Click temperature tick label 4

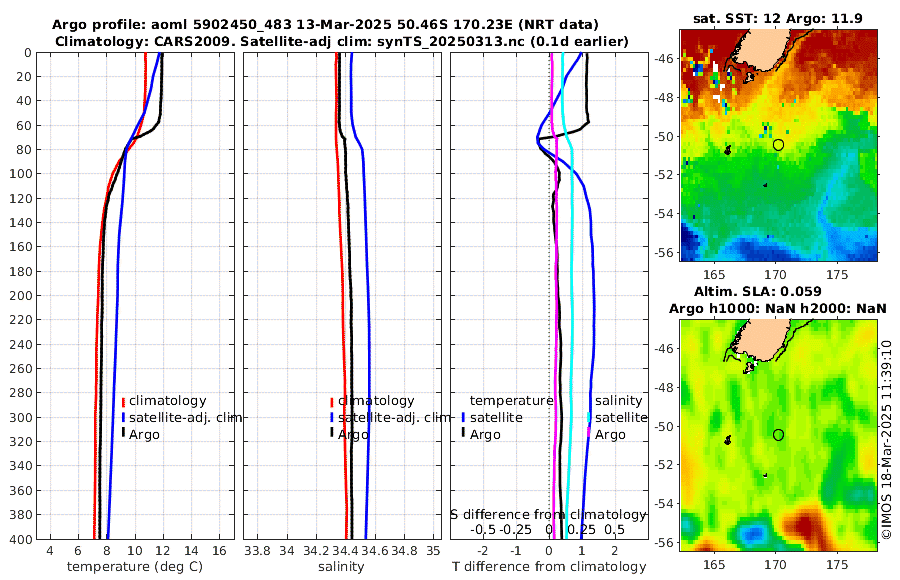point(50,551)
